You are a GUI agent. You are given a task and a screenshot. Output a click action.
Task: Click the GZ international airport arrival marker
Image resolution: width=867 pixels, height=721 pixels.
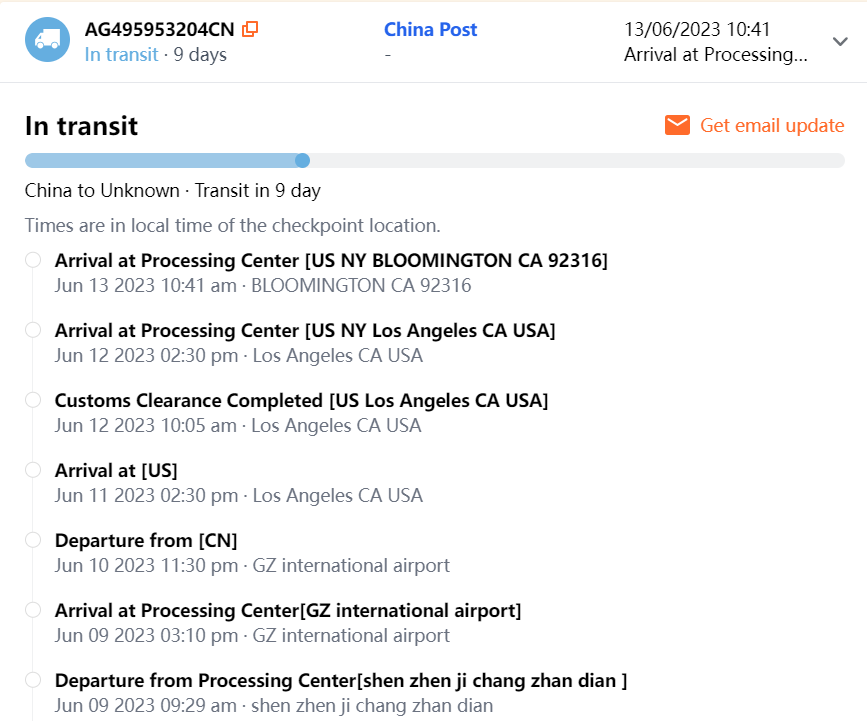click(33, 610)
